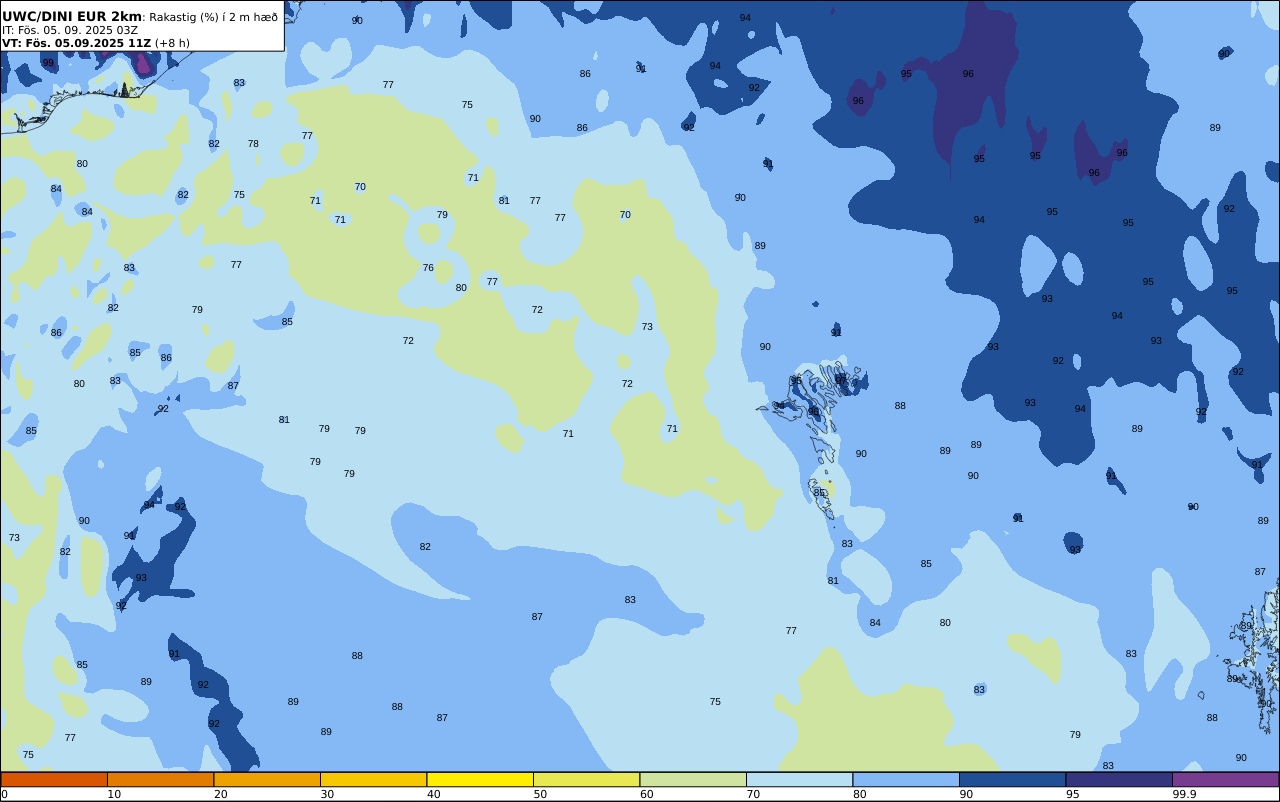This screenshot has width=1280, height=802.
Task: Click the humidity value '99' on the map
Action: (x=48, y=63)
